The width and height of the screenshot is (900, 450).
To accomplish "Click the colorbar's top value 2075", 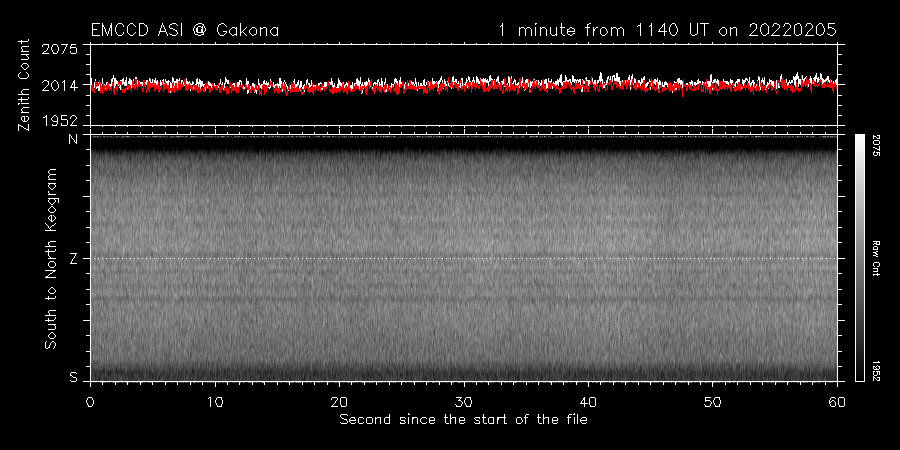I will click(876, 146).
